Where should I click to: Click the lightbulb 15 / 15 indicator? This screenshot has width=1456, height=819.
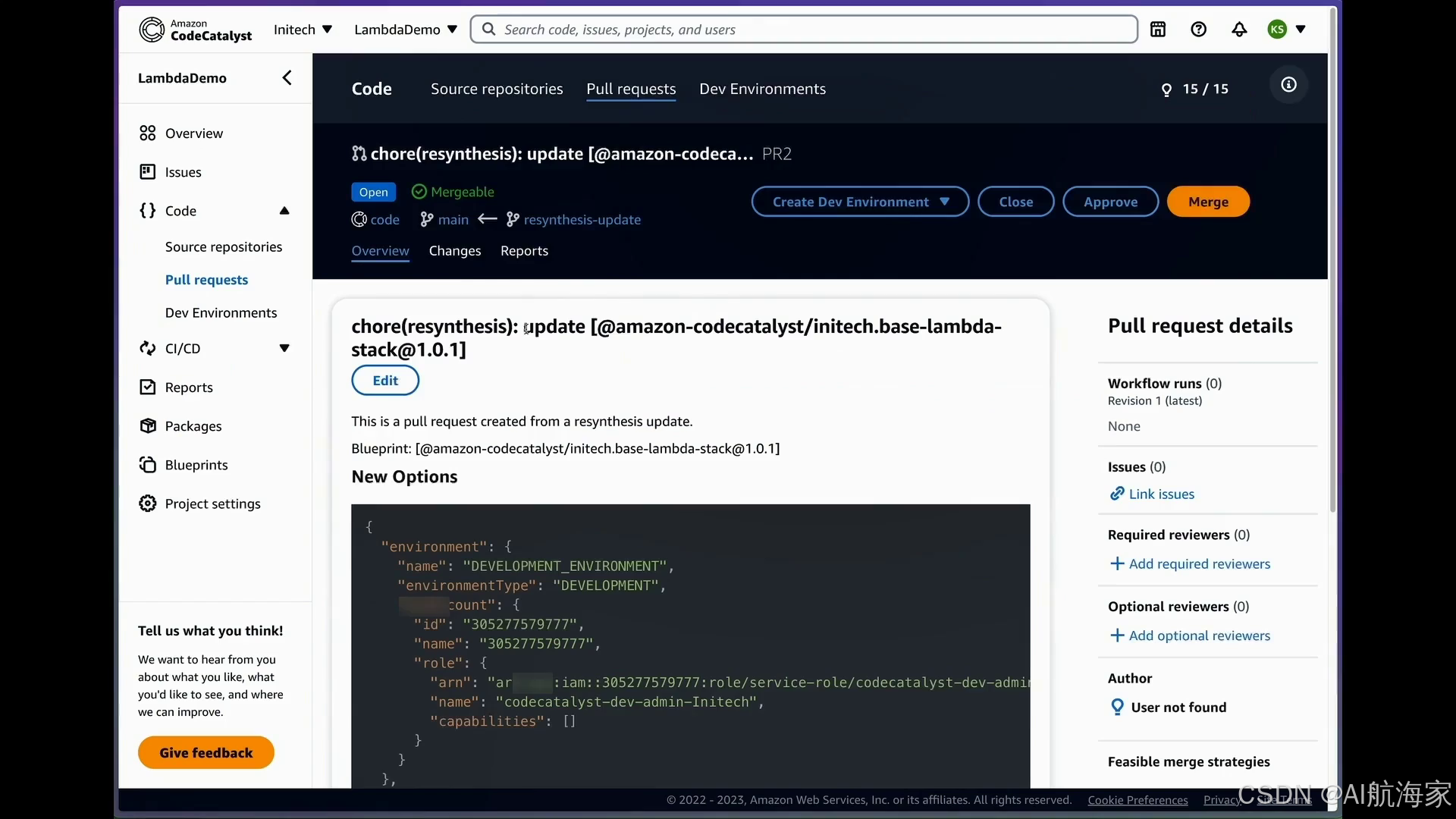(x=1194, y=89)
